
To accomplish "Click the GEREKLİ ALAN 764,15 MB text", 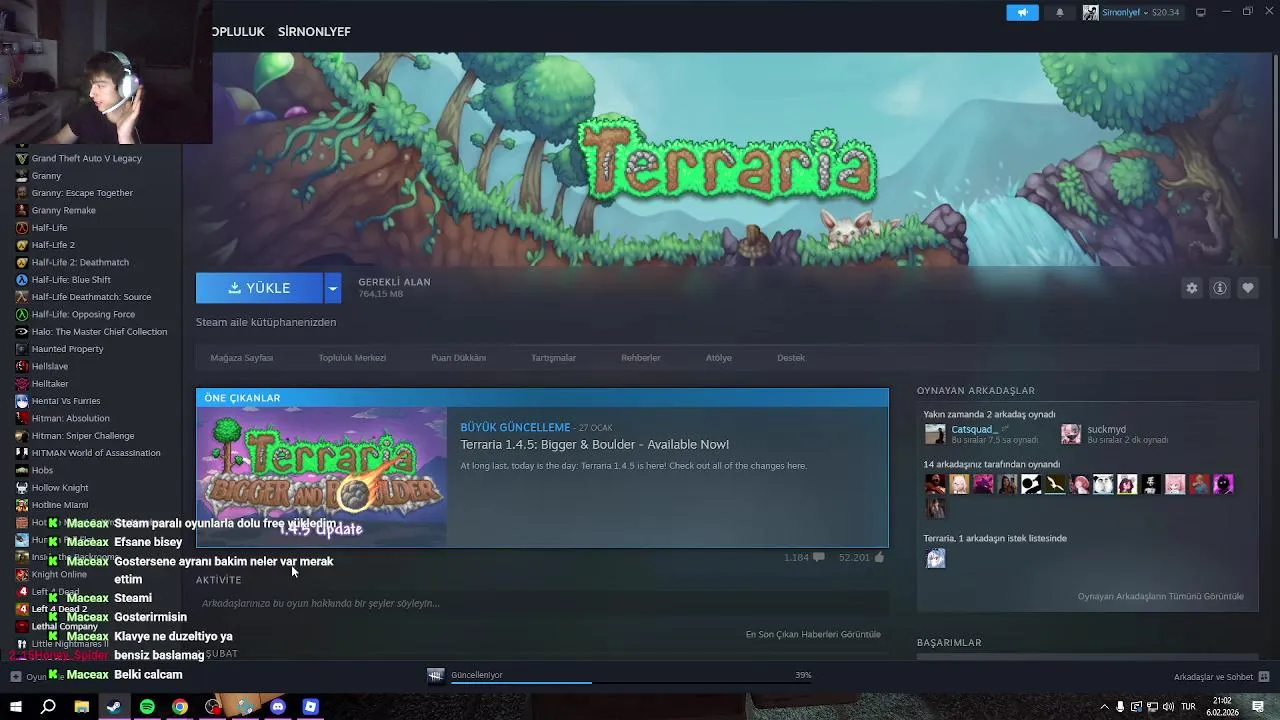I will 394,288.
